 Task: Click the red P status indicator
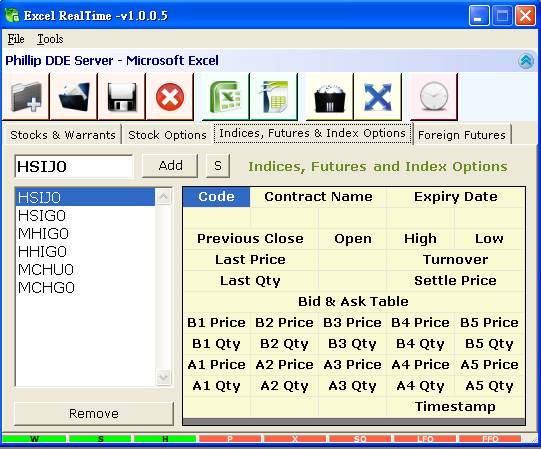tap(230, 439)
